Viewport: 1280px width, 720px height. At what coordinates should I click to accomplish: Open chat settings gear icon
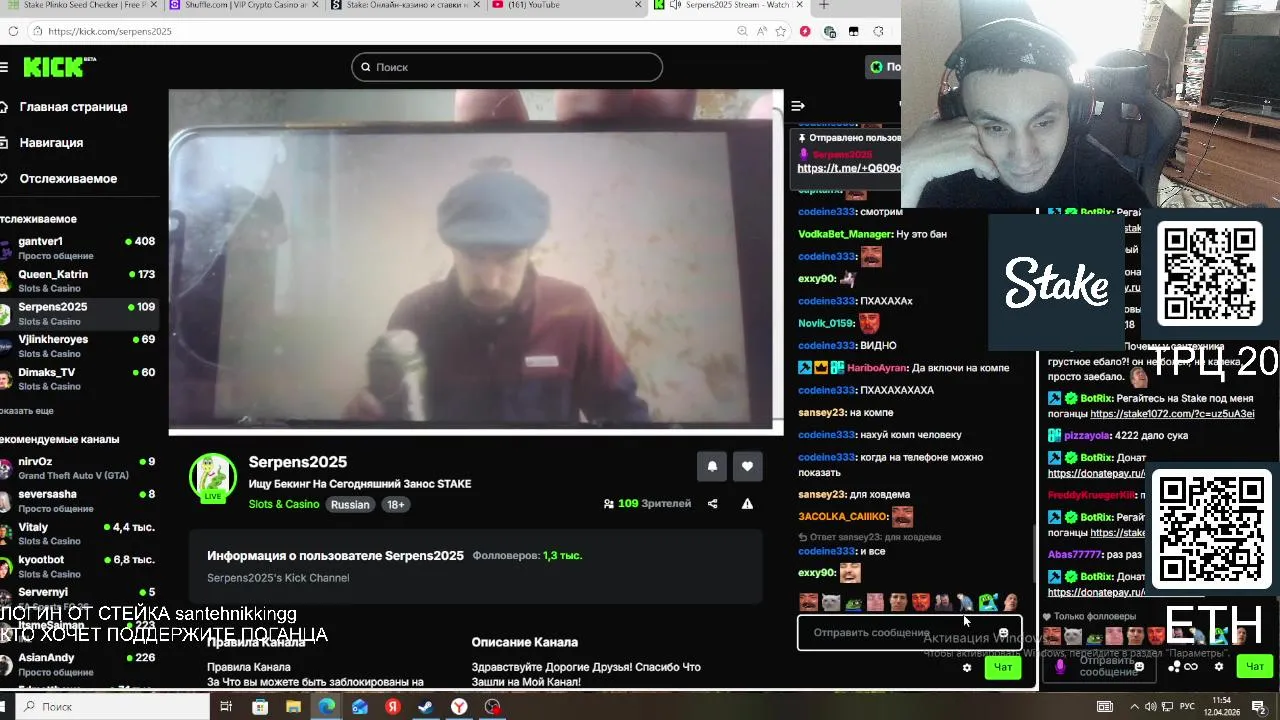[966, 668]
